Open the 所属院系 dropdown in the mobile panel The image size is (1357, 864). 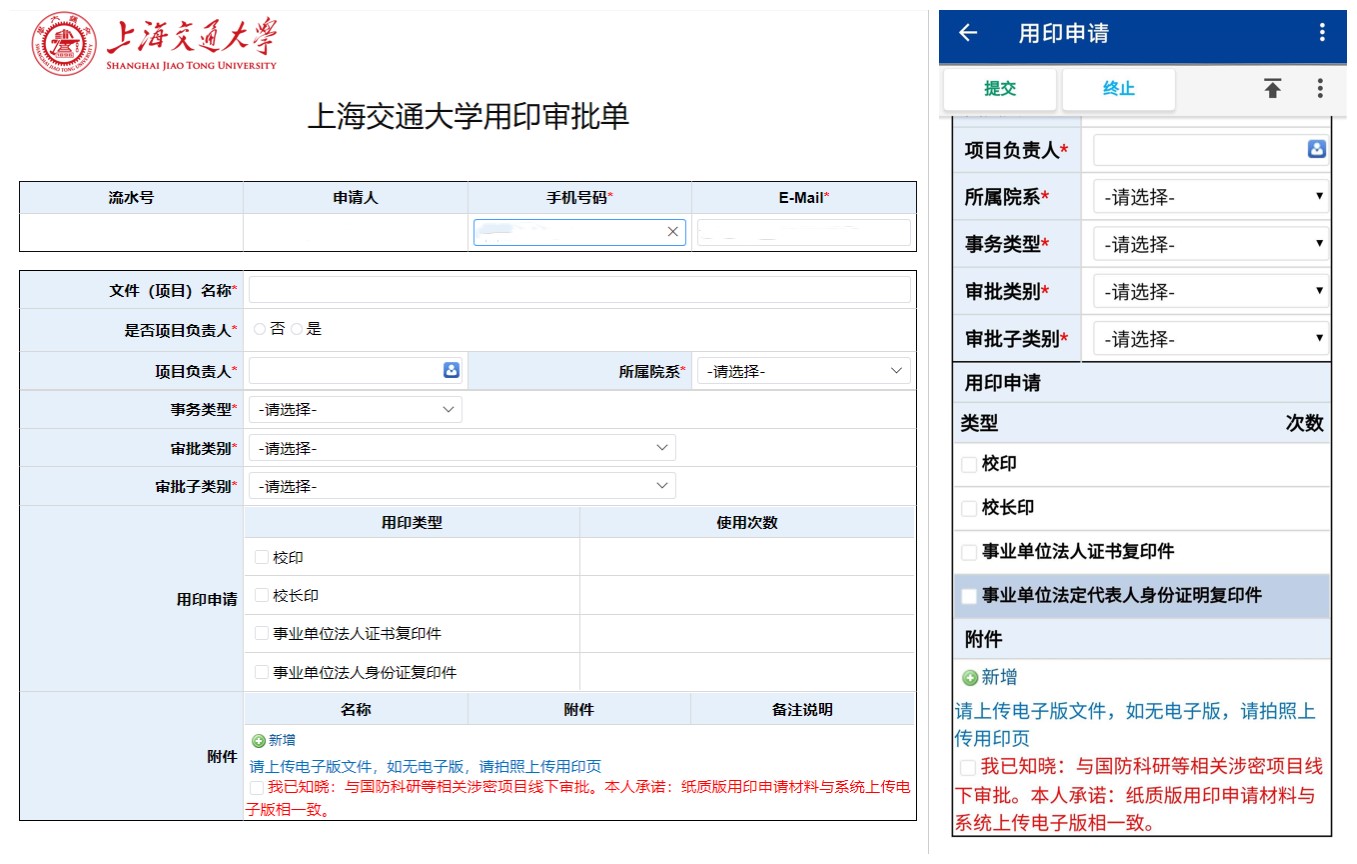coord(1211,197)
